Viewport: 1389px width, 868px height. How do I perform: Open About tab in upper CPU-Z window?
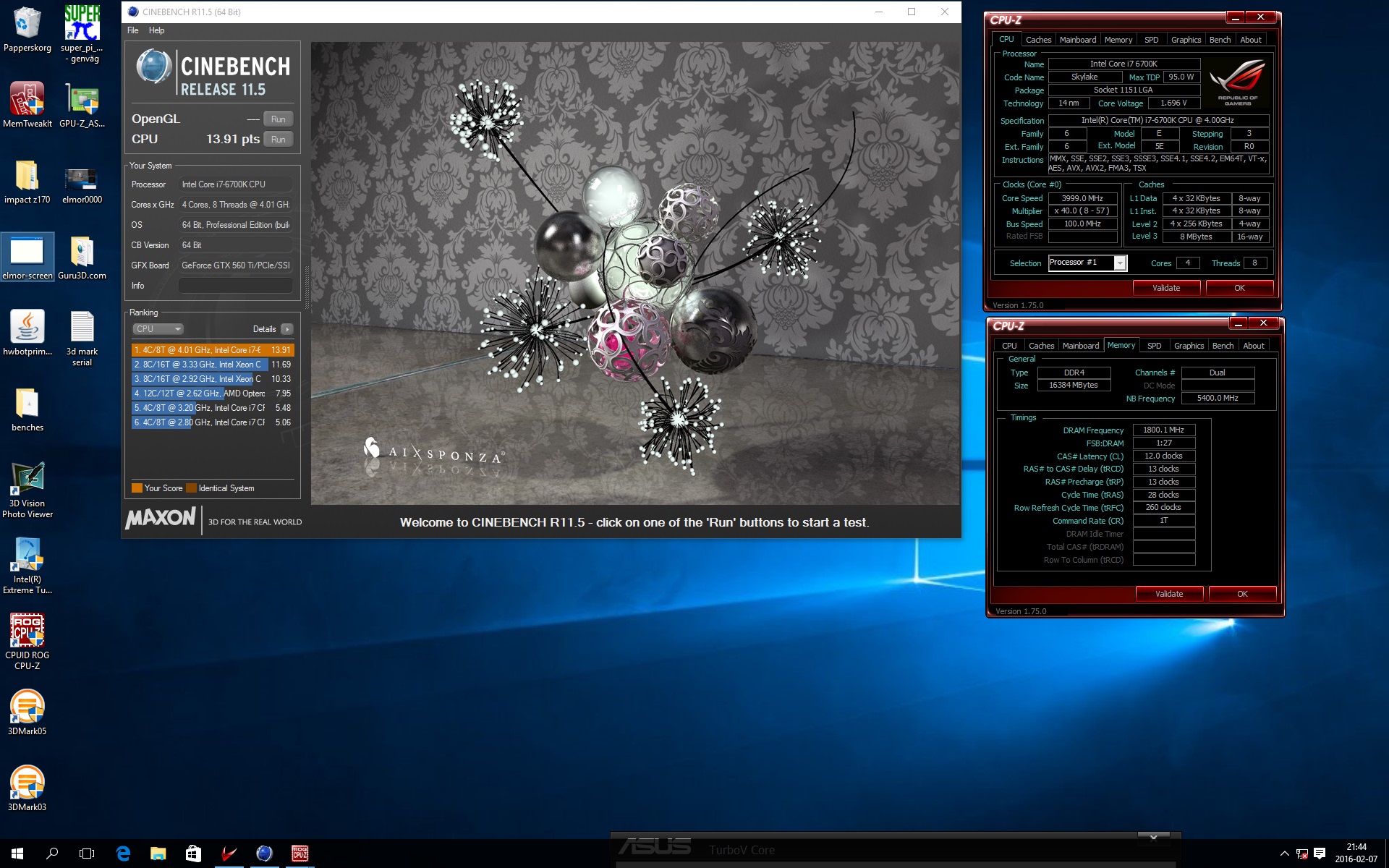pyautogui.click(x=1251, y=40)
